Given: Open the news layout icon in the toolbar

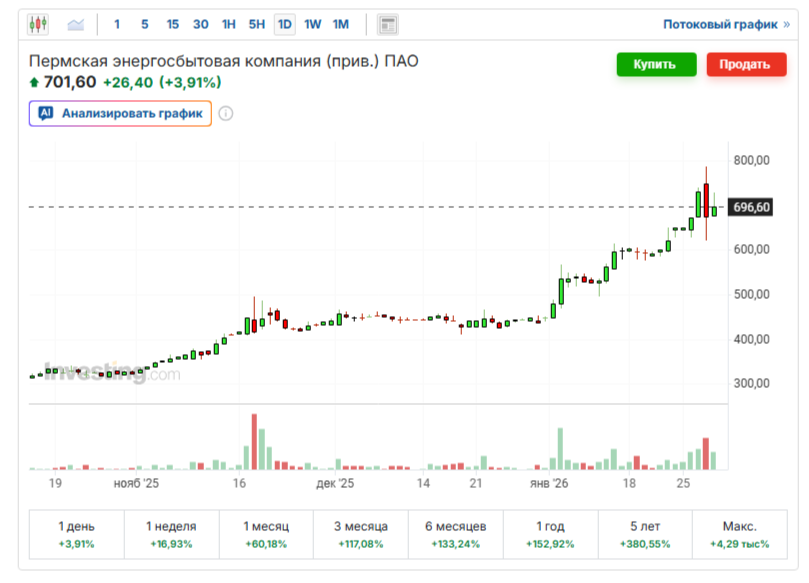Looking at the screenshot, I should pyautogui.click(x=387, y=24).
